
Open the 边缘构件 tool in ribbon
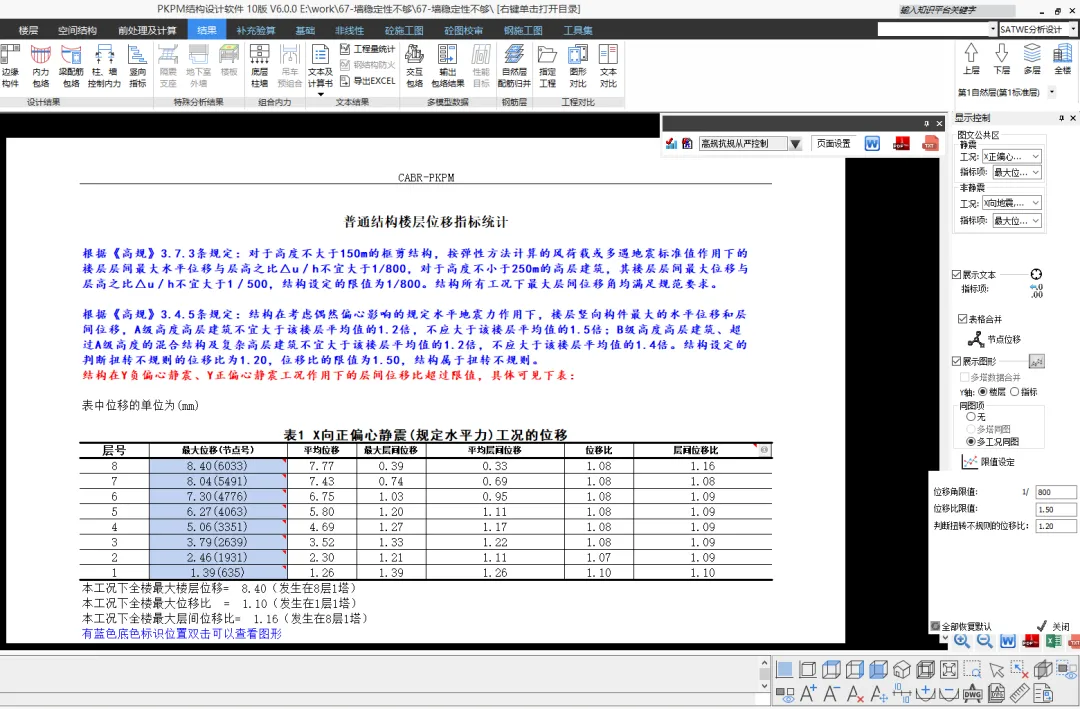pyautogui.click(x=10, y=65)
